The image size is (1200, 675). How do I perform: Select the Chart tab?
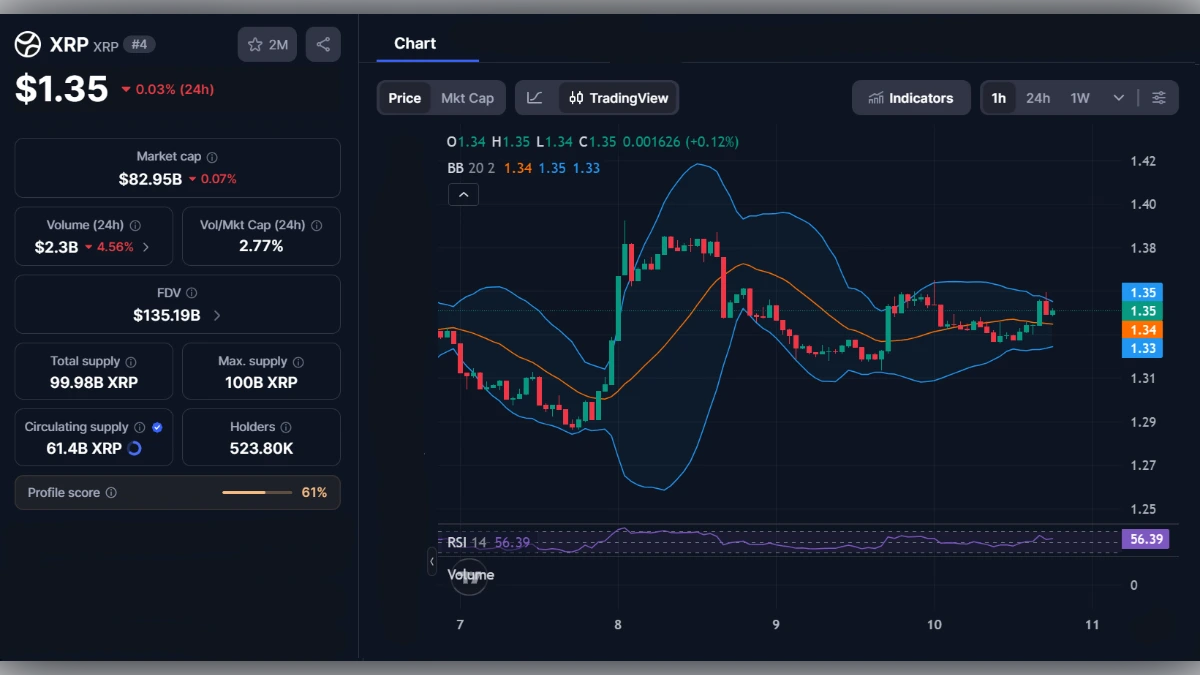click(415, 43)
